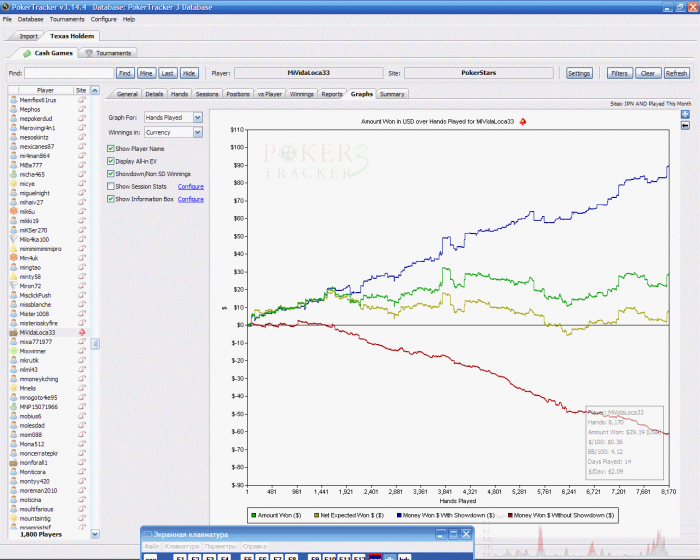Open Configure link for Session Stats
This screenshot has width=700, height=560.
191,186
